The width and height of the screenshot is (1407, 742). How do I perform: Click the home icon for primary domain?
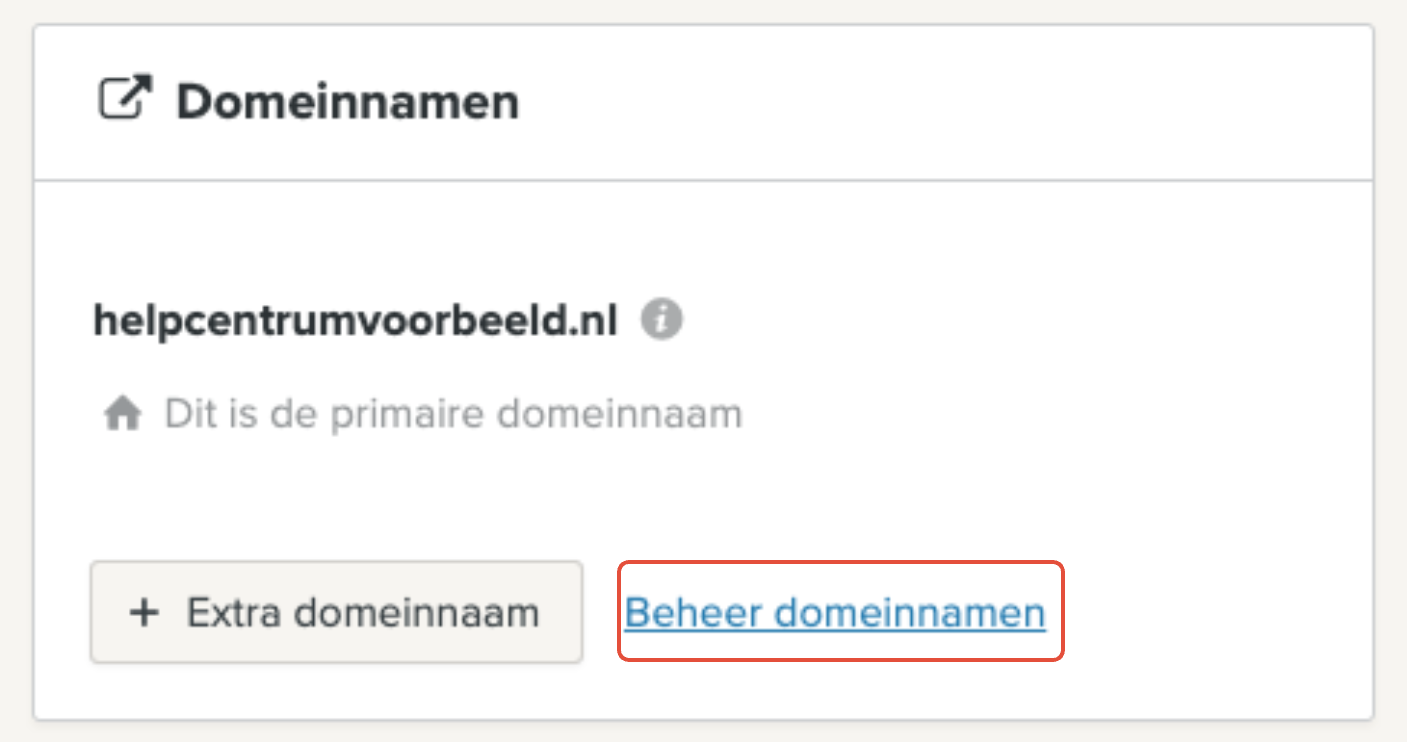coord(122,414)
